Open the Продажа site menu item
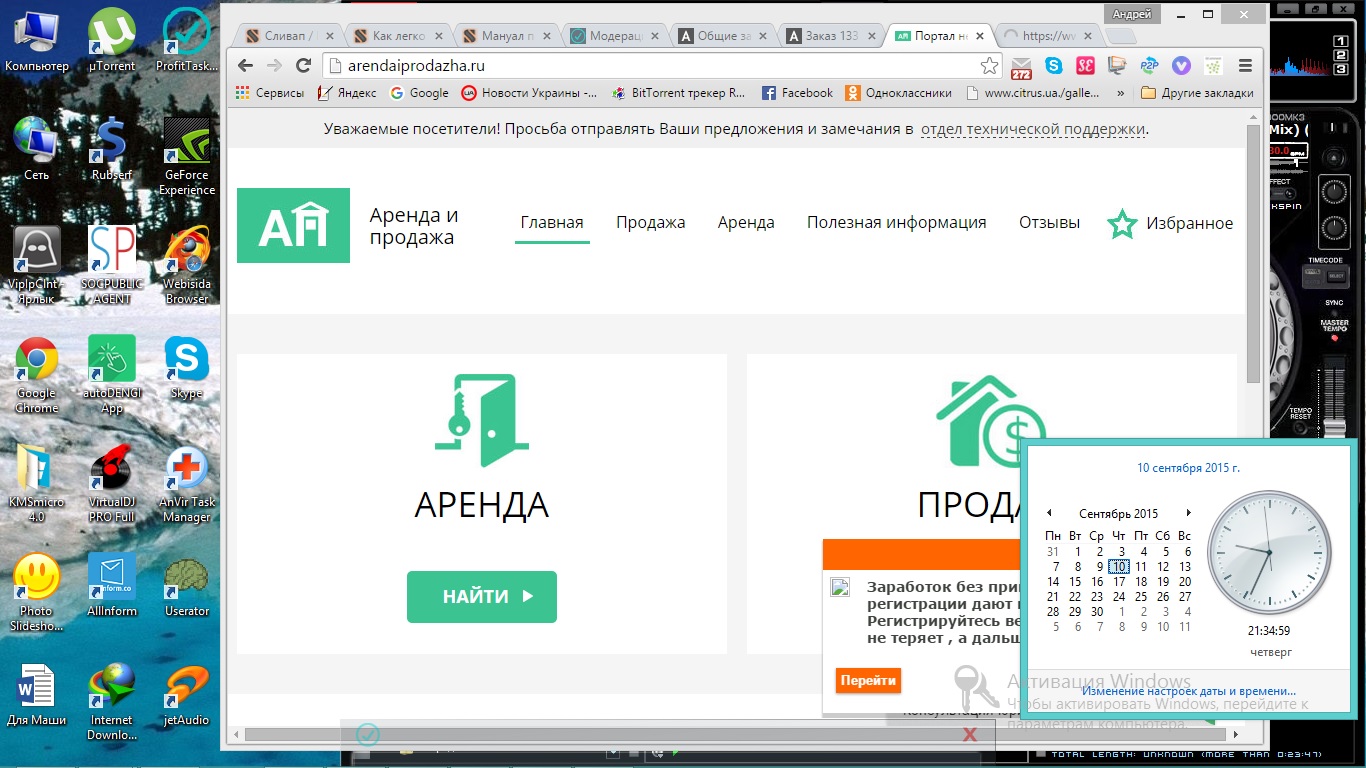1366x768 pixels. pyautogui.click(x=650, y=223)
